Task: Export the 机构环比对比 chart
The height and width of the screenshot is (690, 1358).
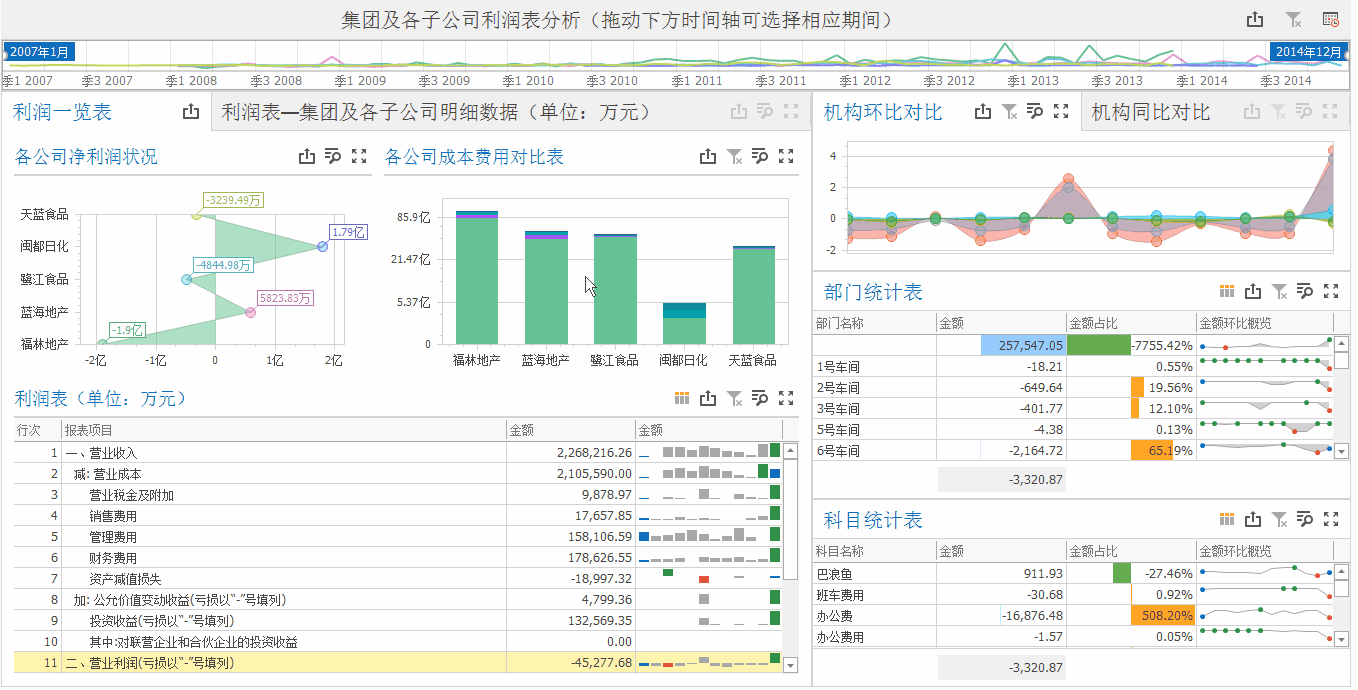Action: click(983, 112)
